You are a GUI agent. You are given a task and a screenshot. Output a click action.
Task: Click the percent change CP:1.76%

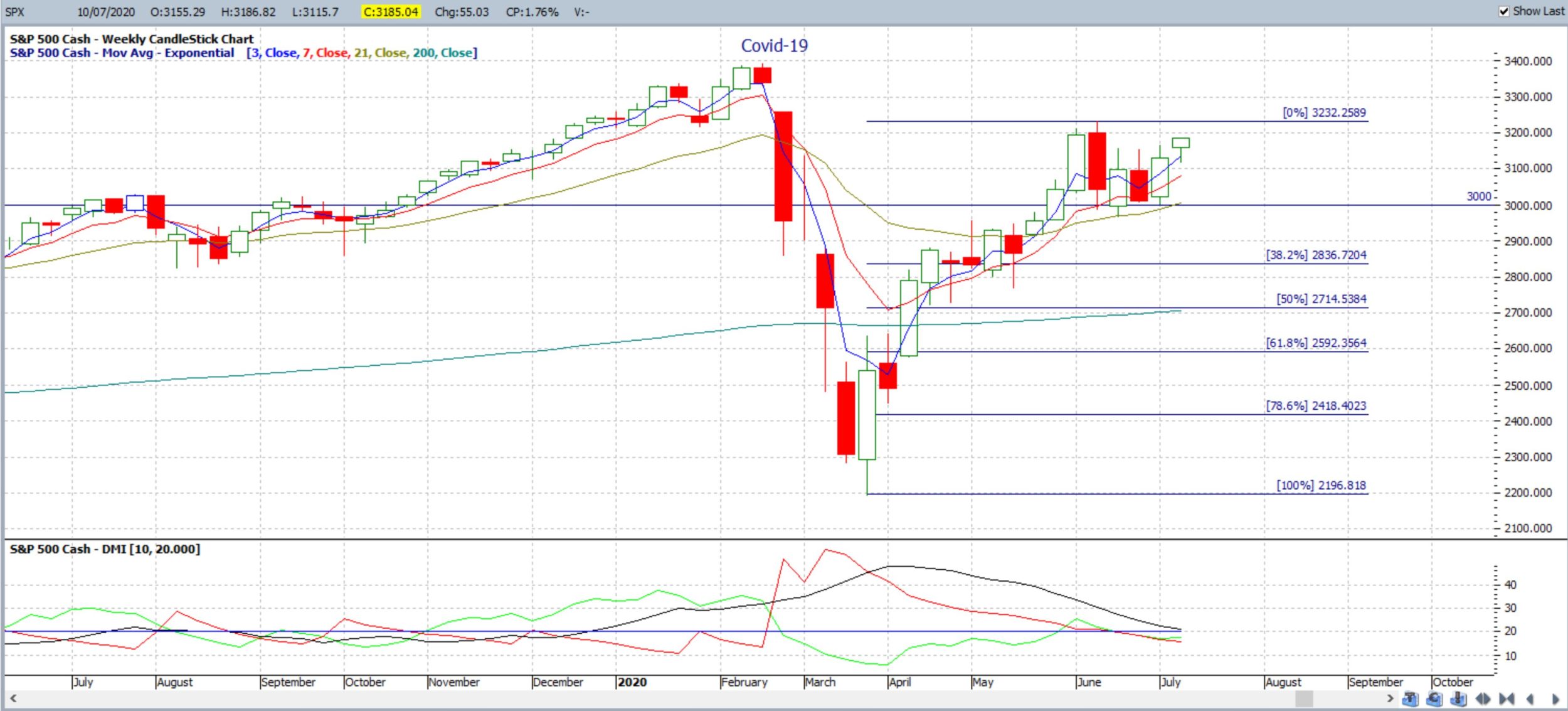click(532, 12)
